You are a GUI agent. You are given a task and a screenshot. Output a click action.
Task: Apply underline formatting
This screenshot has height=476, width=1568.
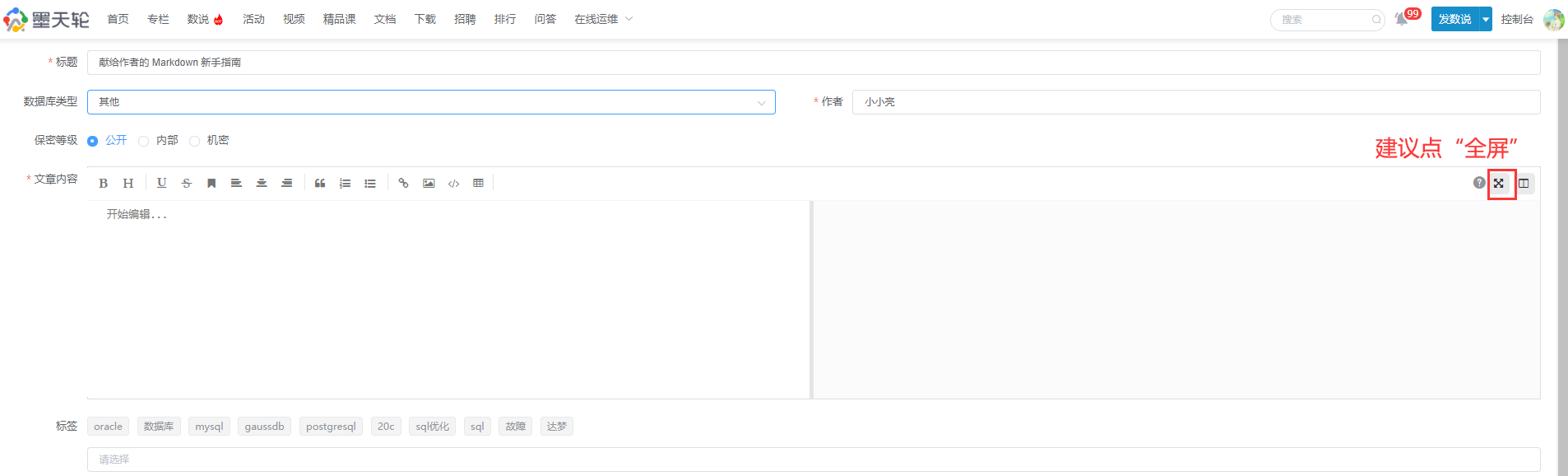[x=161, y=183]
